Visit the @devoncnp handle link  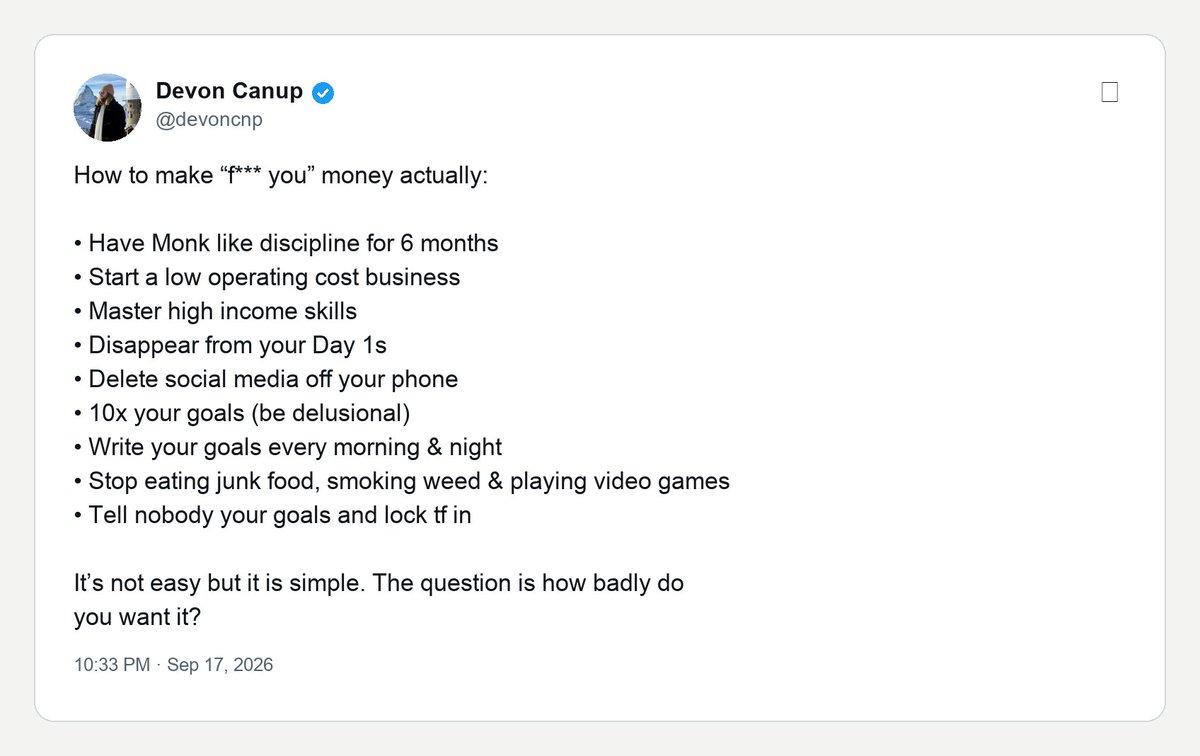pos(209,120)
